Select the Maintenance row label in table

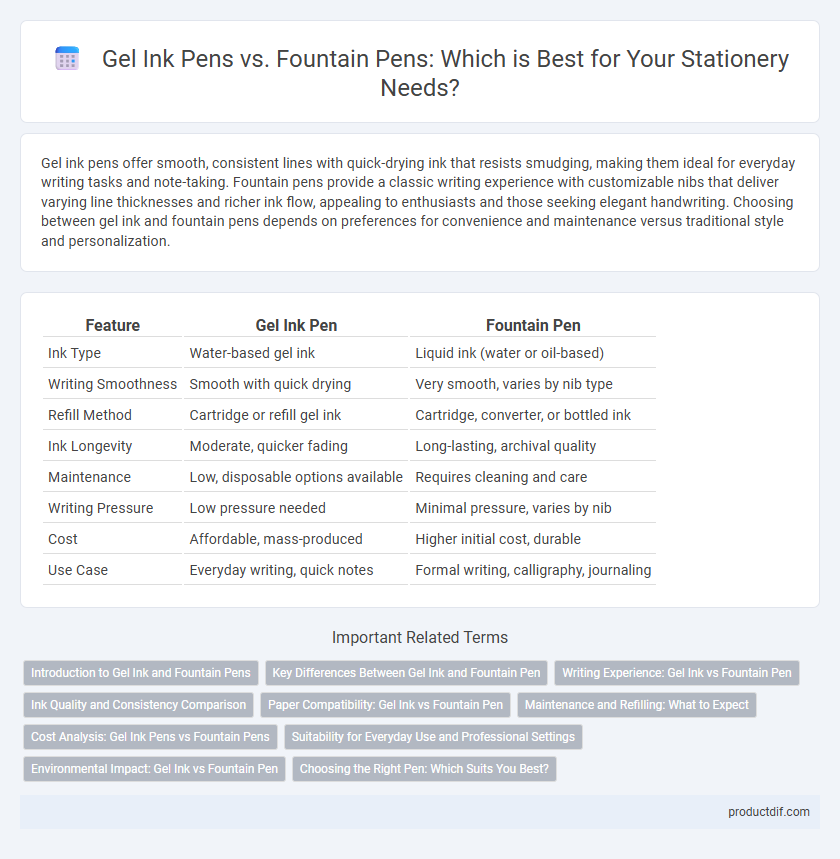coord(89,477)
